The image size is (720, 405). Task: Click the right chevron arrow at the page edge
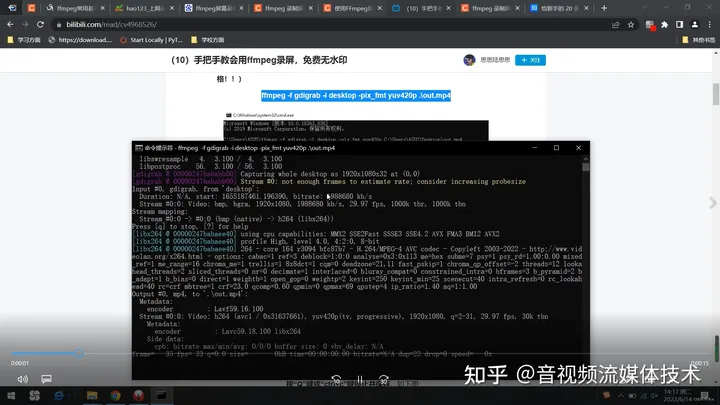(713, 202)
